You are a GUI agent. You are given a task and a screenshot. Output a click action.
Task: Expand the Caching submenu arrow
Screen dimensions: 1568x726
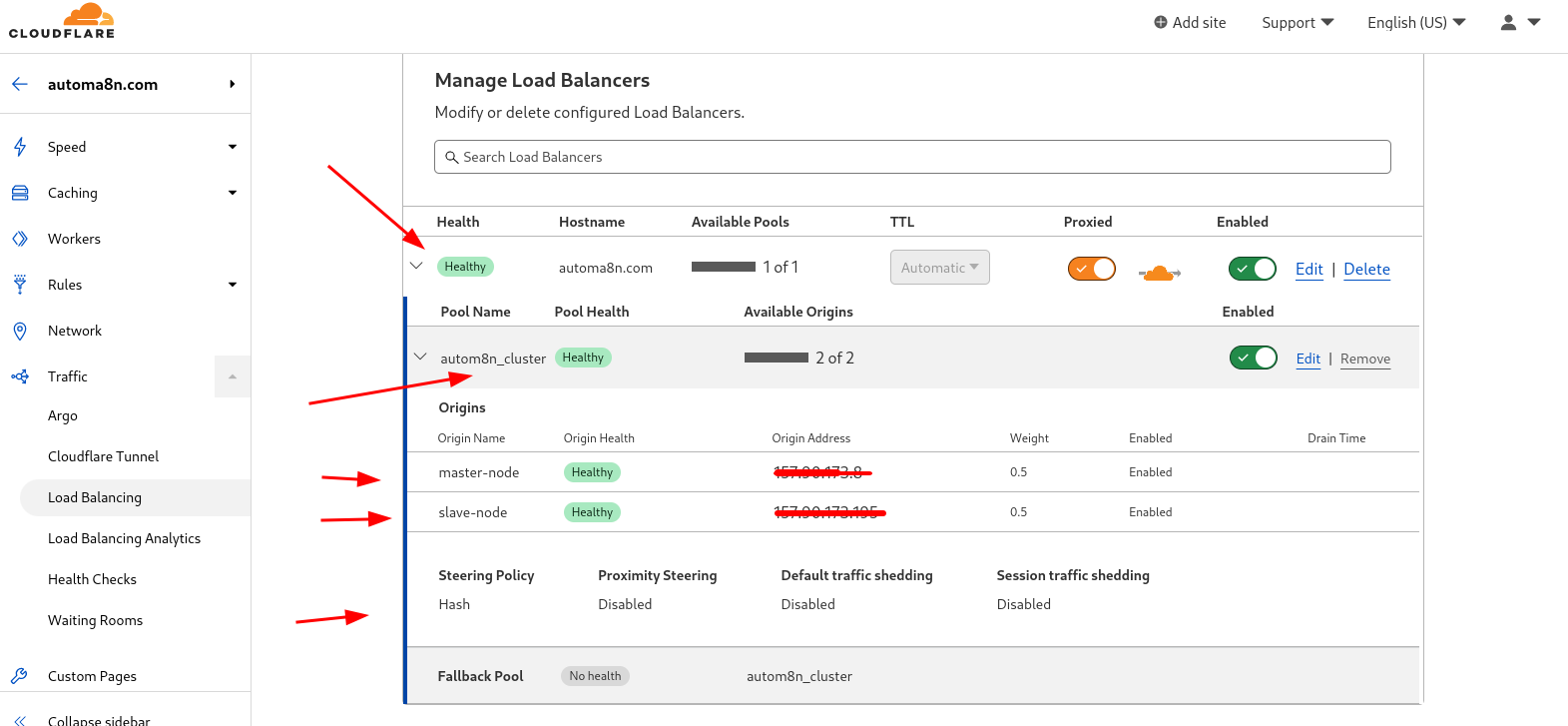(x=233, y=193)
